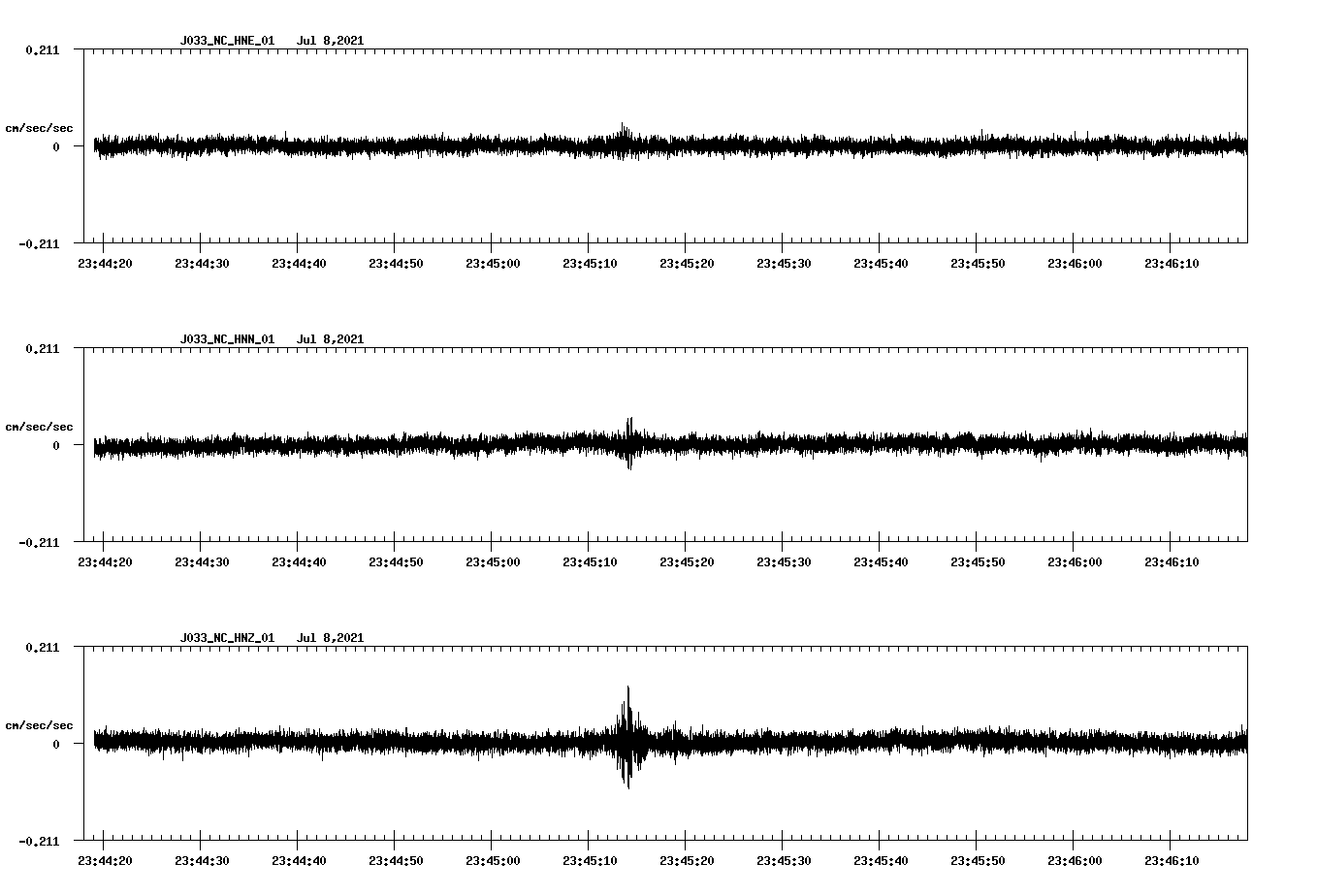Click the Jul 8,2021 date on the HNN plot
Screen dimensions: 1317x896
pyautogui.click(x=332, y=339)
